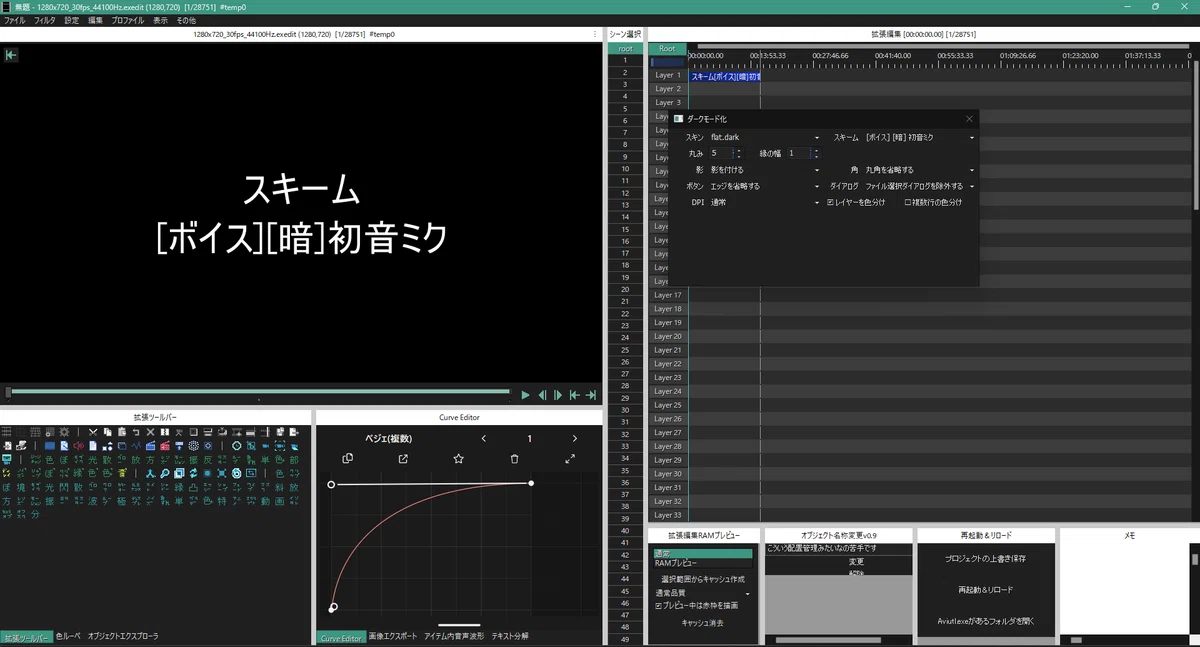This screenshot has height=647, width=1200.
Task: Select the object clip on Layer 1
Action: 725,76
